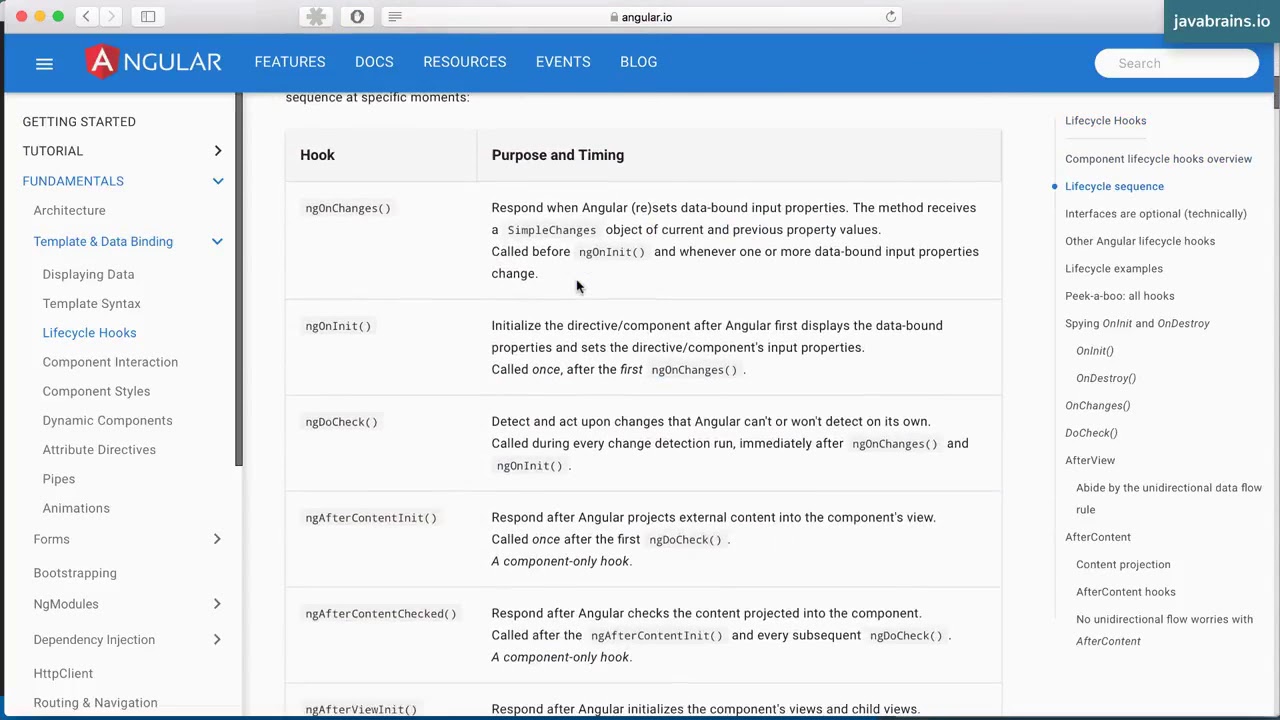Jump to DoCheck() in contents
1280x720 pixels.
pos(1091,433)
